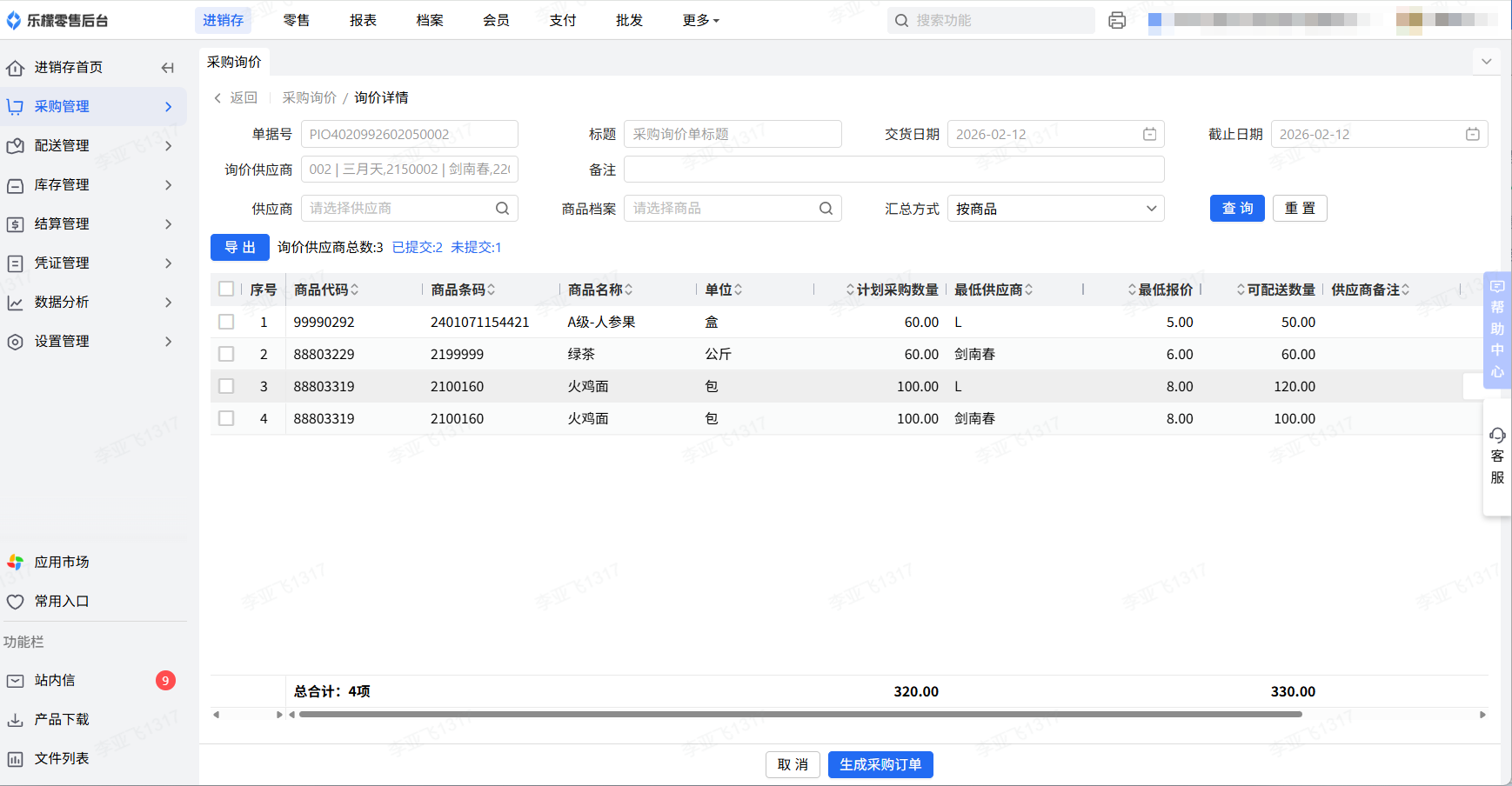
Task: Click the horizontal scrollbar under the table
Action: pos(799,715)
